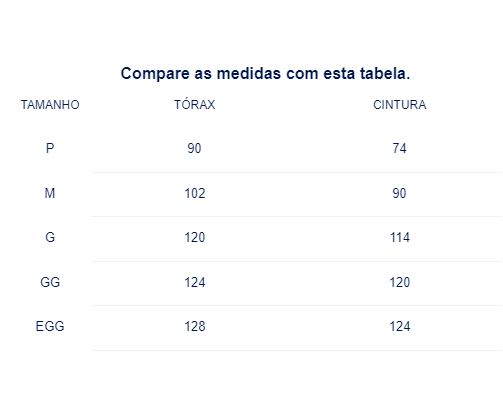Click cintura value 114
This screenshot has height=420, width=503.
(400, 237)
